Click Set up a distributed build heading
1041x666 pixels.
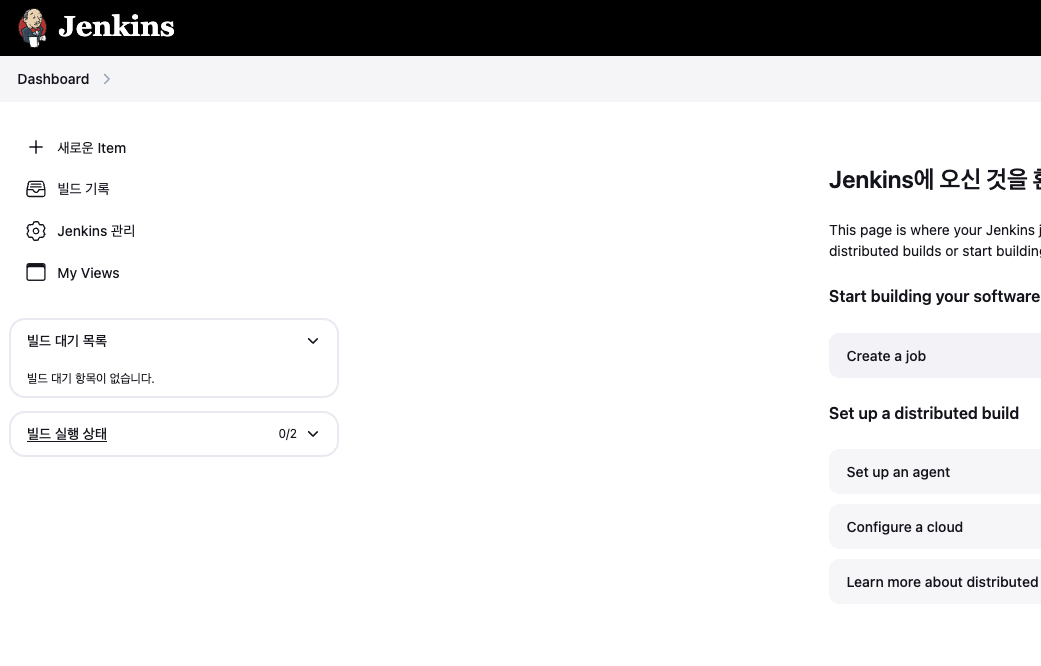(923, 413)
